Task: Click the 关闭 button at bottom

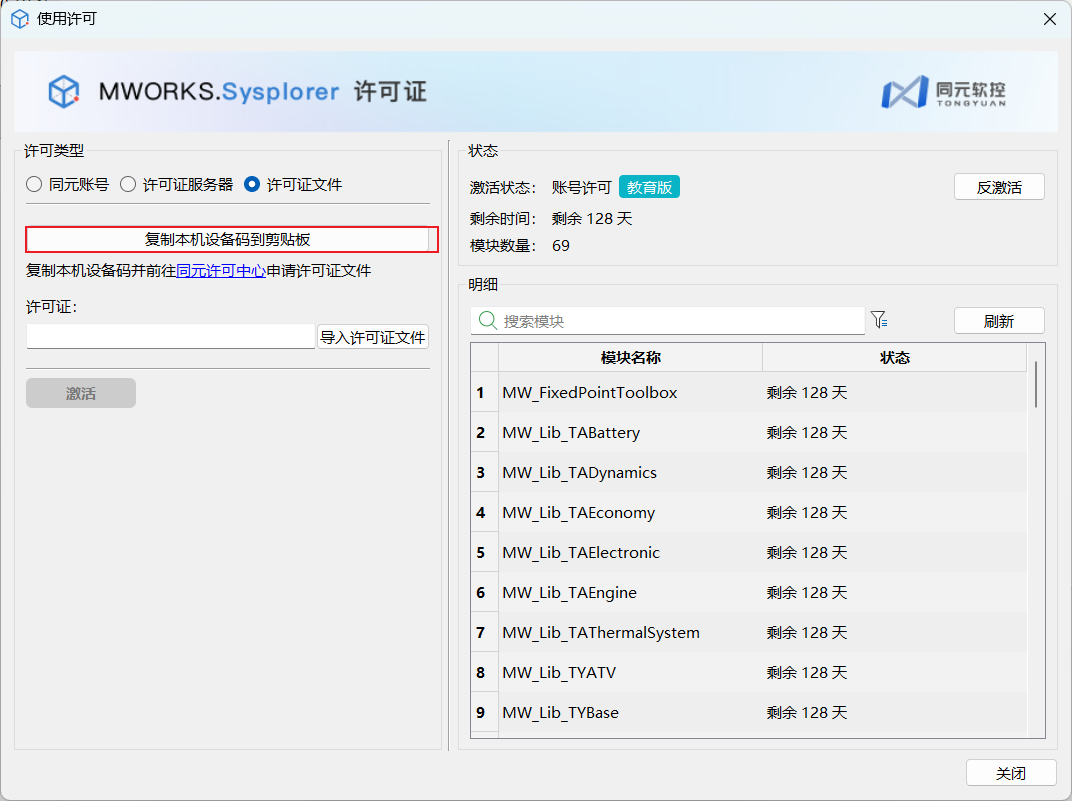Action: tap(1010, 773)
